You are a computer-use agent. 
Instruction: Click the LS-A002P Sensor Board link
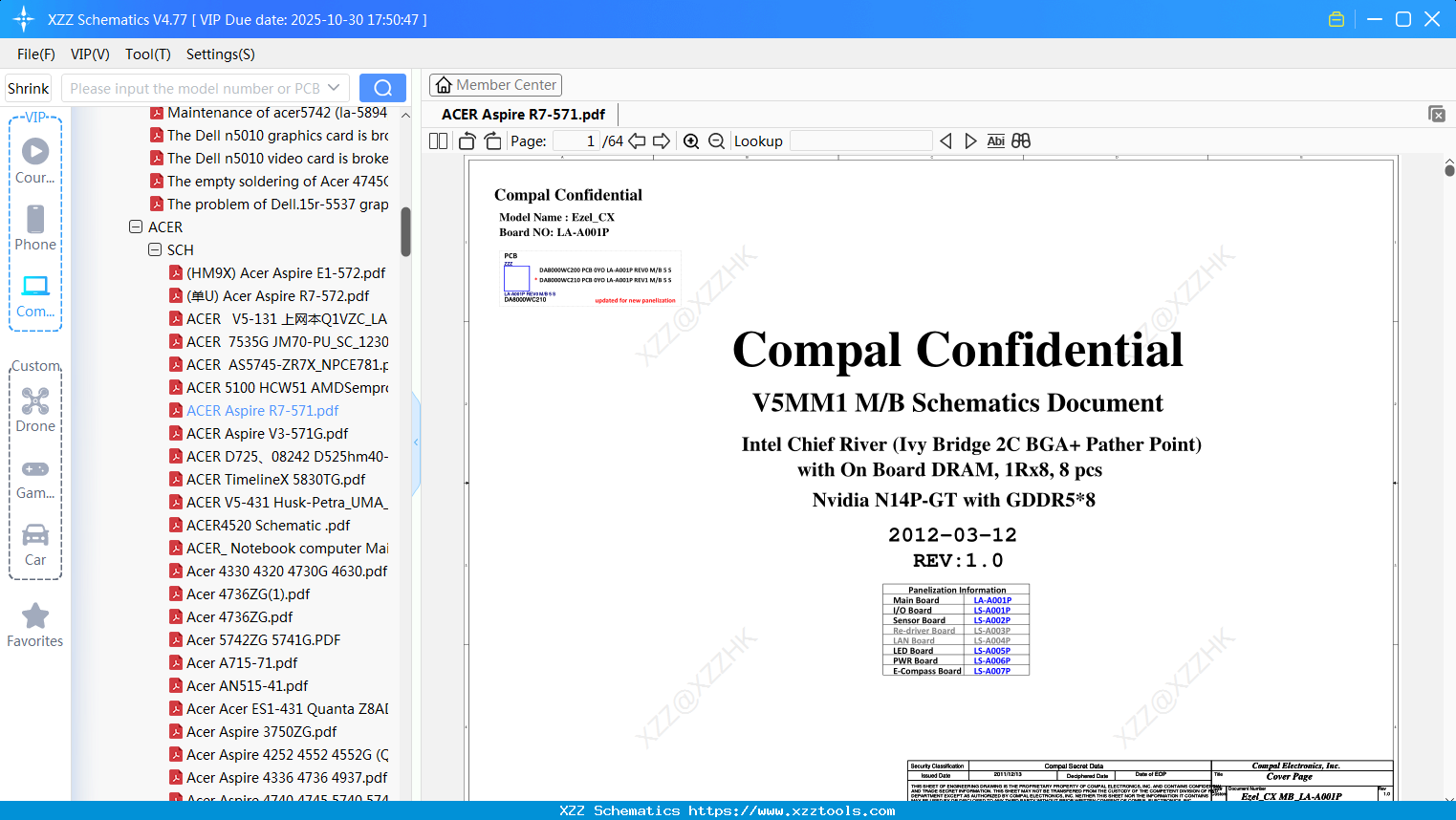[x=992, y=621]
